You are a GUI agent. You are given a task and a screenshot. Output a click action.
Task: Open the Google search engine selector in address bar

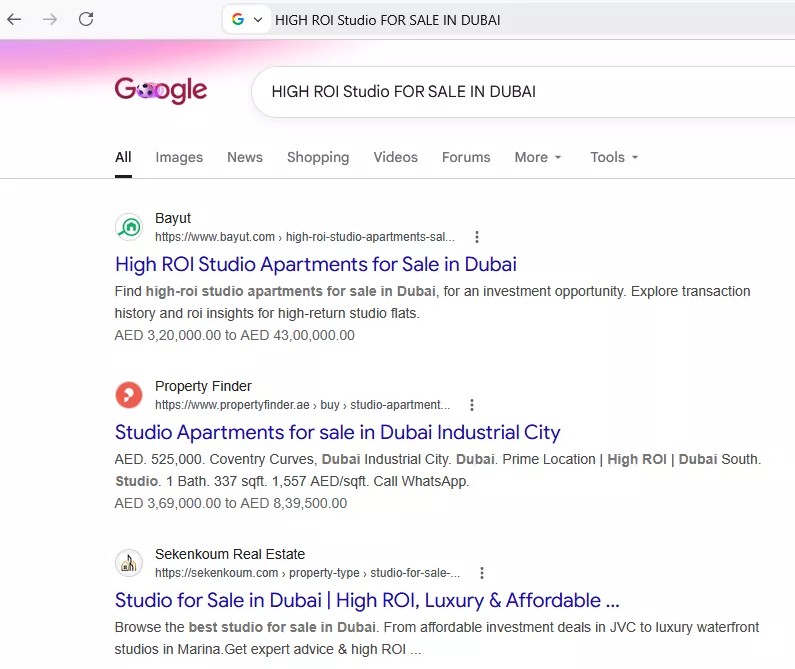[x=246, y=20]
